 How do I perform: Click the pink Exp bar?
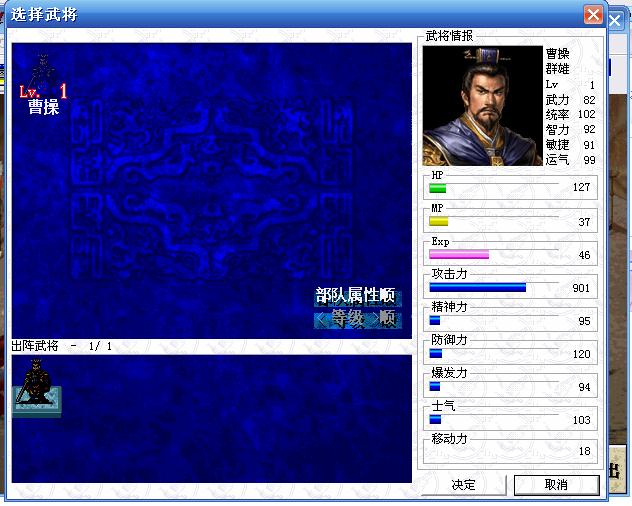tap(459, 254)
